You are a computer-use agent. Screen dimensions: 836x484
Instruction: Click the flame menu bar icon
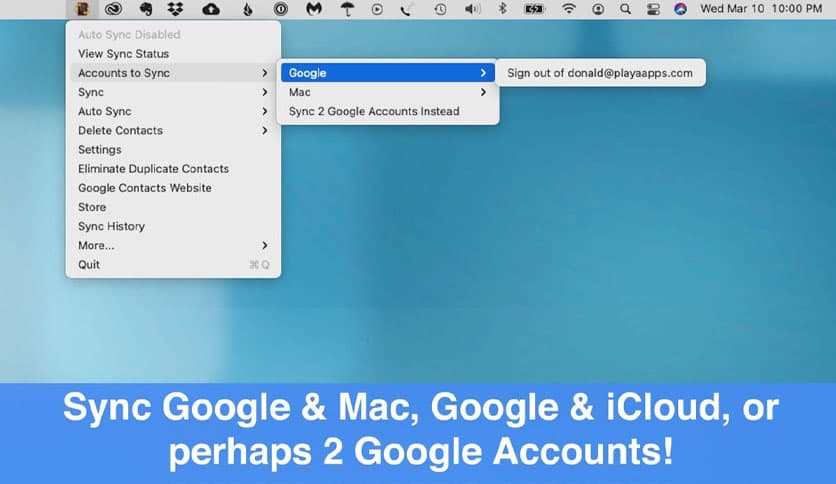pos(248,9)
